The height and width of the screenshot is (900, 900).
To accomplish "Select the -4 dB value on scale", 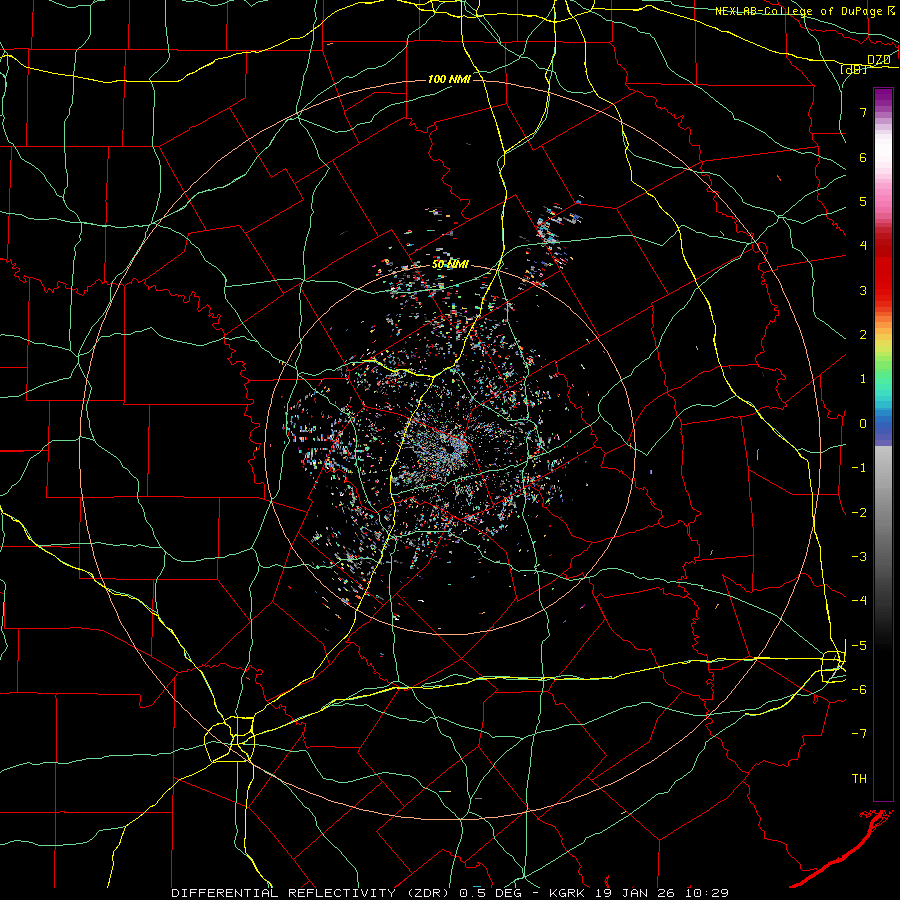I will [859, 601].
